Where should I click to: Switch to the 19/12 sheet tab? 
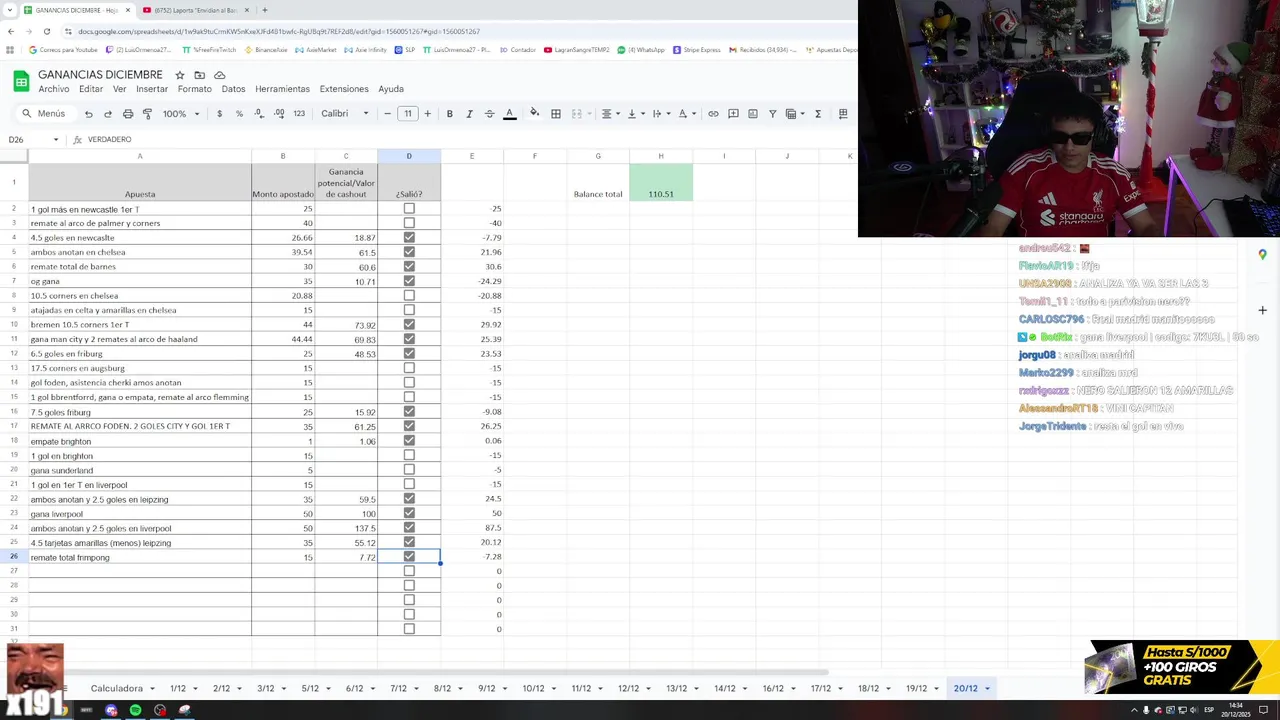coord(916,688)
